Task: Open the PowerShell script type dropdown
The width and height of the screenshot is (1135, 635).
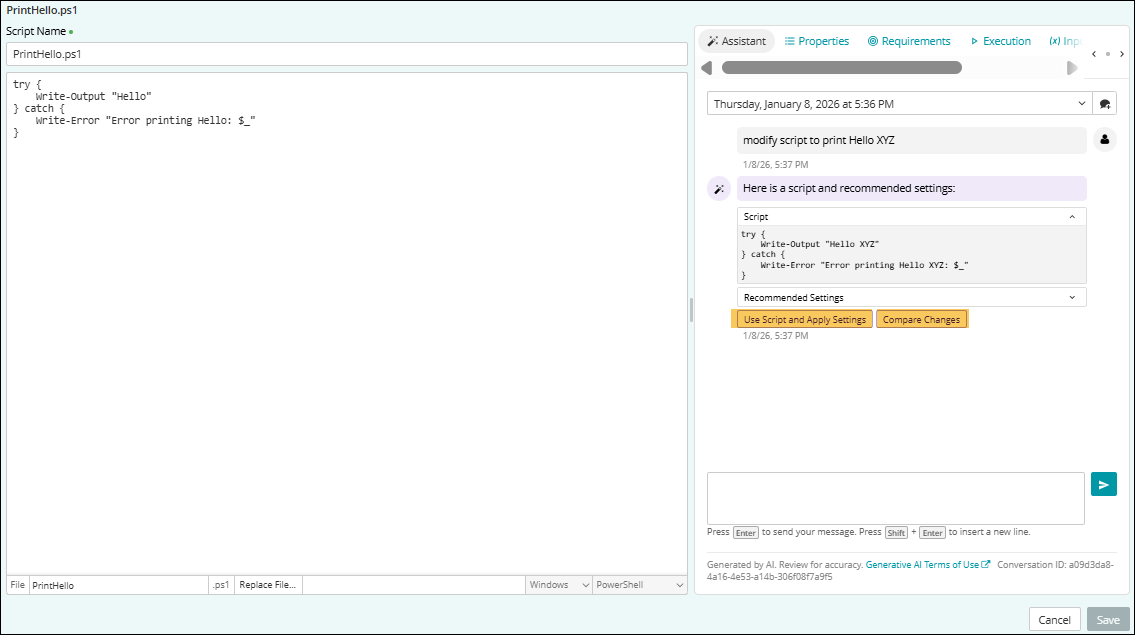Action: tap(639, 585)
